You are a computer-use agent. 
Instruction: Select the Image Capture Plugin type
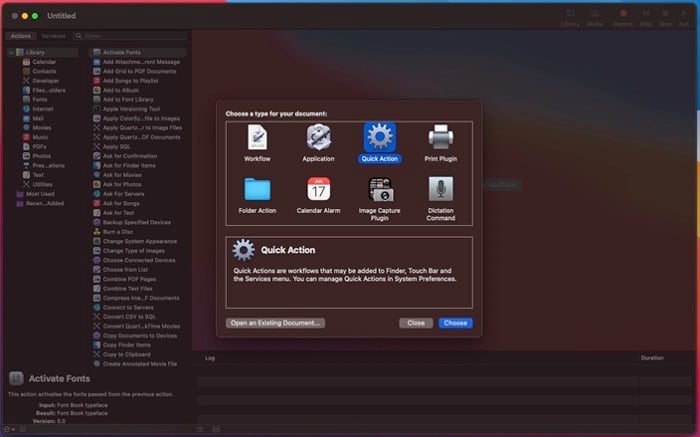coord(379,199)
